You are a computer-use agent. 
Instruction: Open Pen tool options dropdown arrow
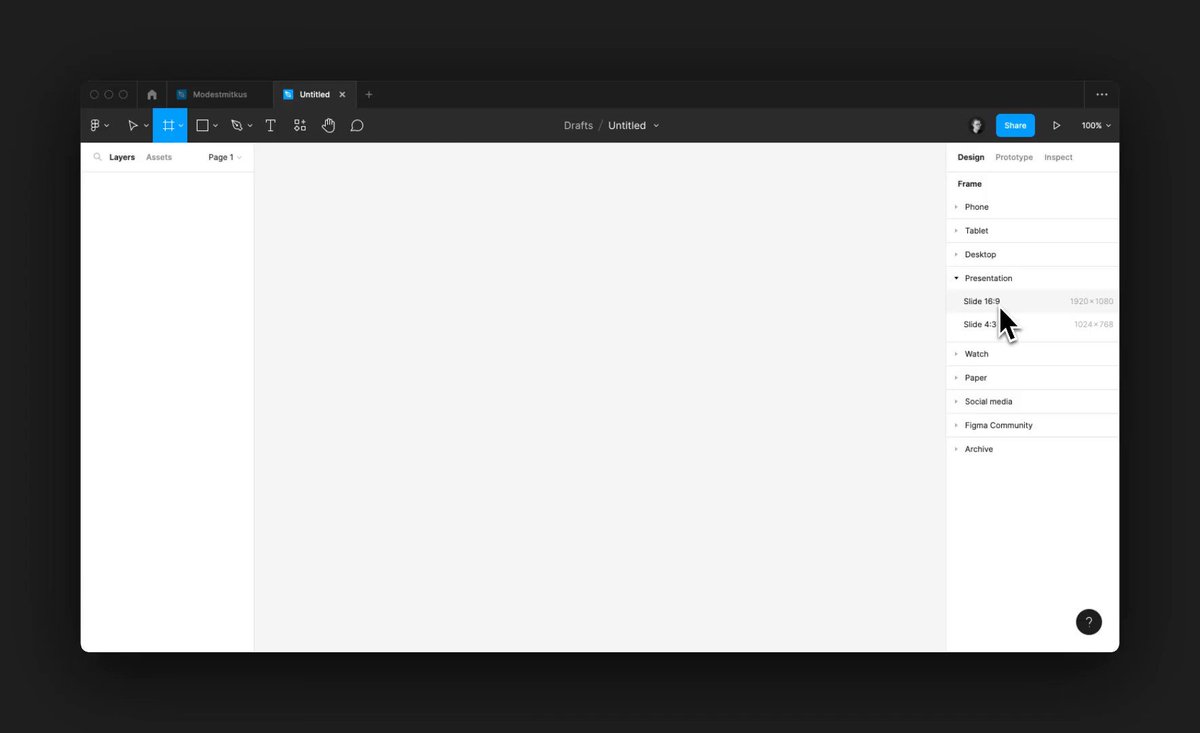[250, 126]
